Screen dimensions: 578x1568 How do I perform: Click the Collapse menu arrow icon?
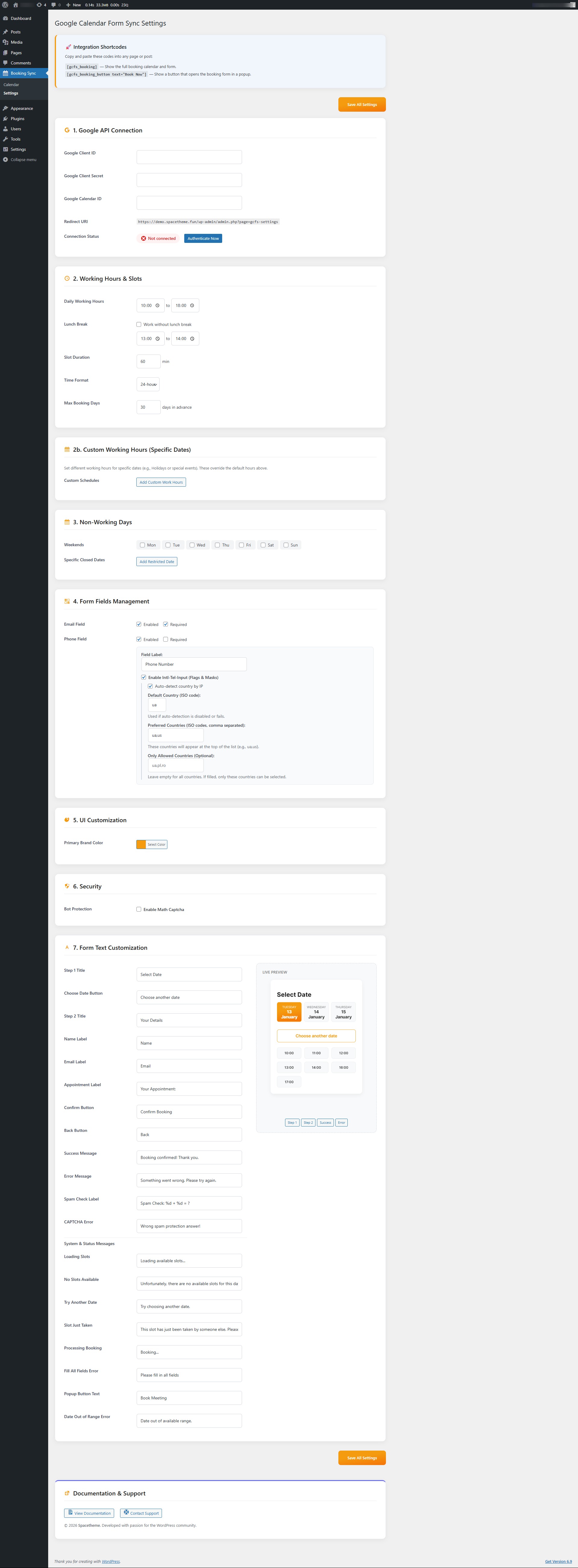coord(5,160)
